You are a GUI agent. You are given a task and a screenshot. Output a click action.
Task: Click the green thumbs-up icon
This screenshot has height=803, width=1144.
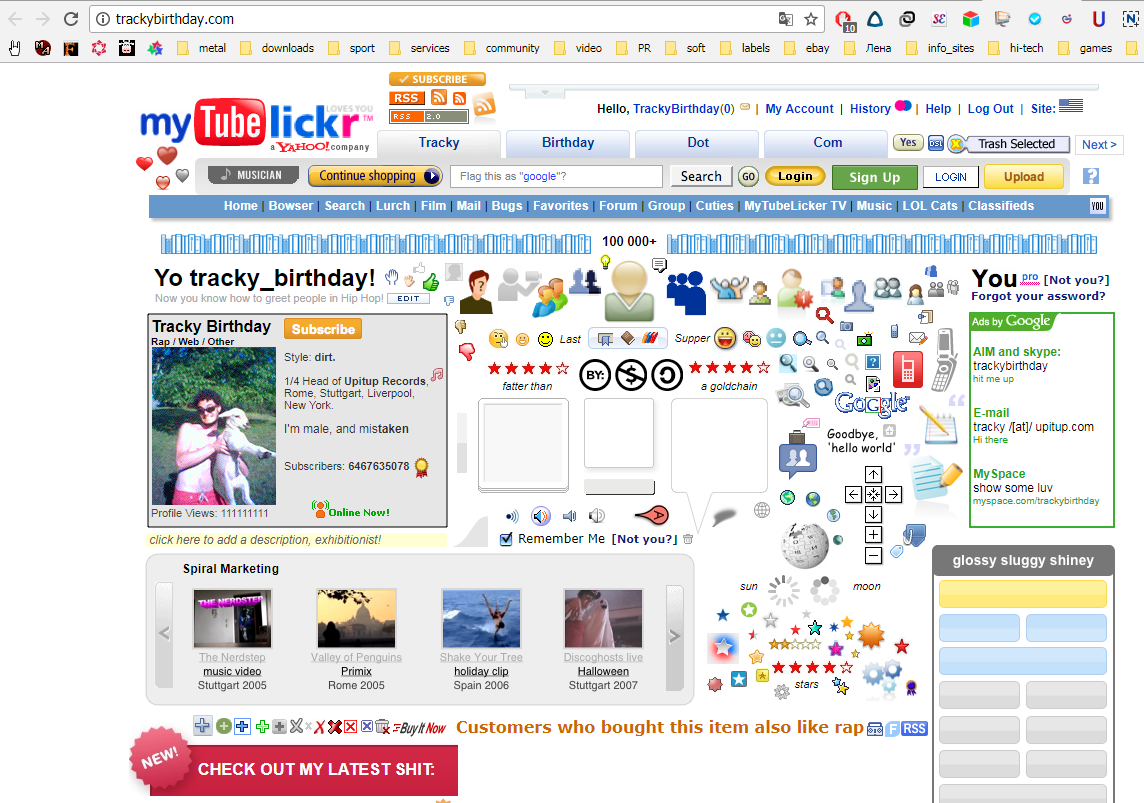pyautogui.click(x=430, y=282)
